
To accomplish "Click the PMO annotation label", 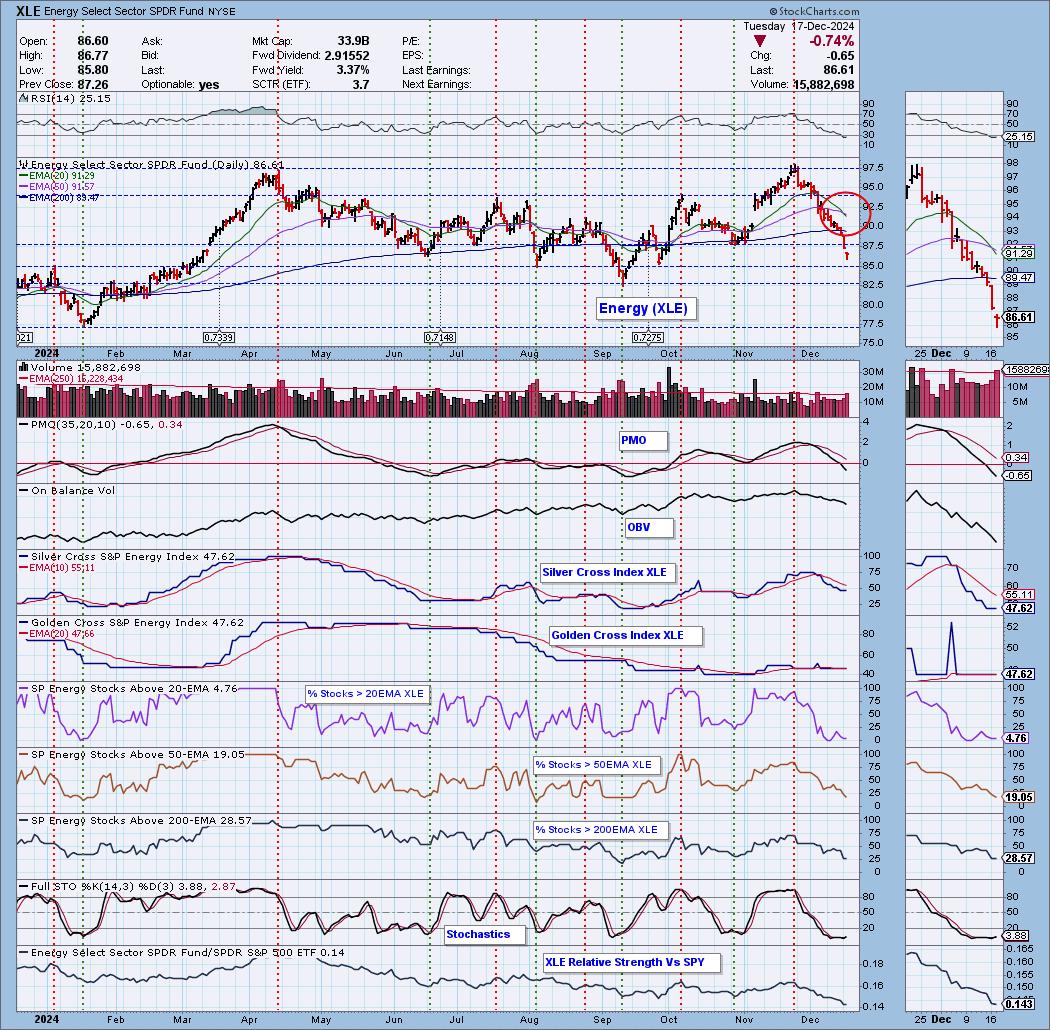I will click(643, 441).
